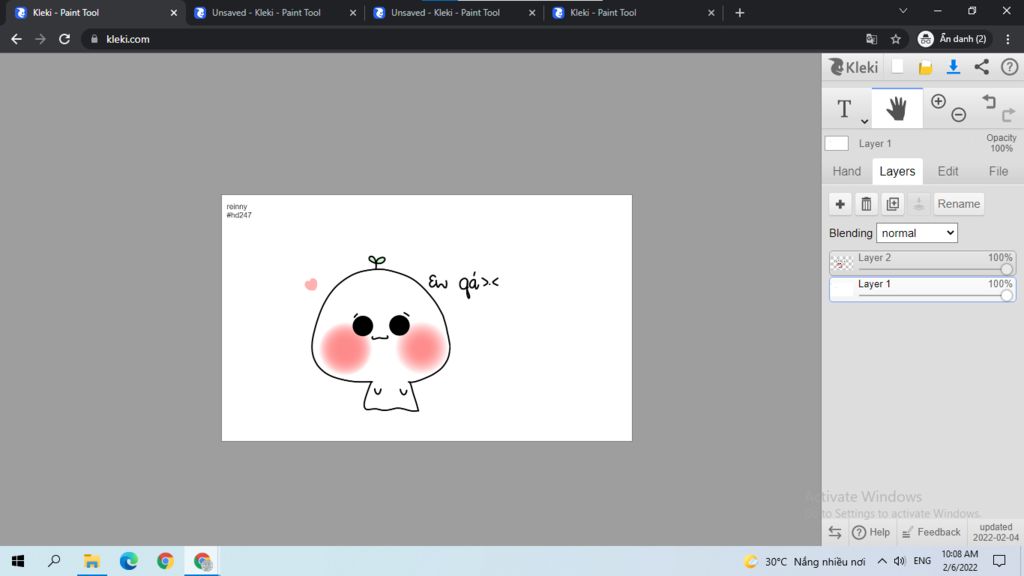Viewport: 1024px width, 576px height.
Task: Click the ENG input language indicator
Action: [x=922, y=561]
